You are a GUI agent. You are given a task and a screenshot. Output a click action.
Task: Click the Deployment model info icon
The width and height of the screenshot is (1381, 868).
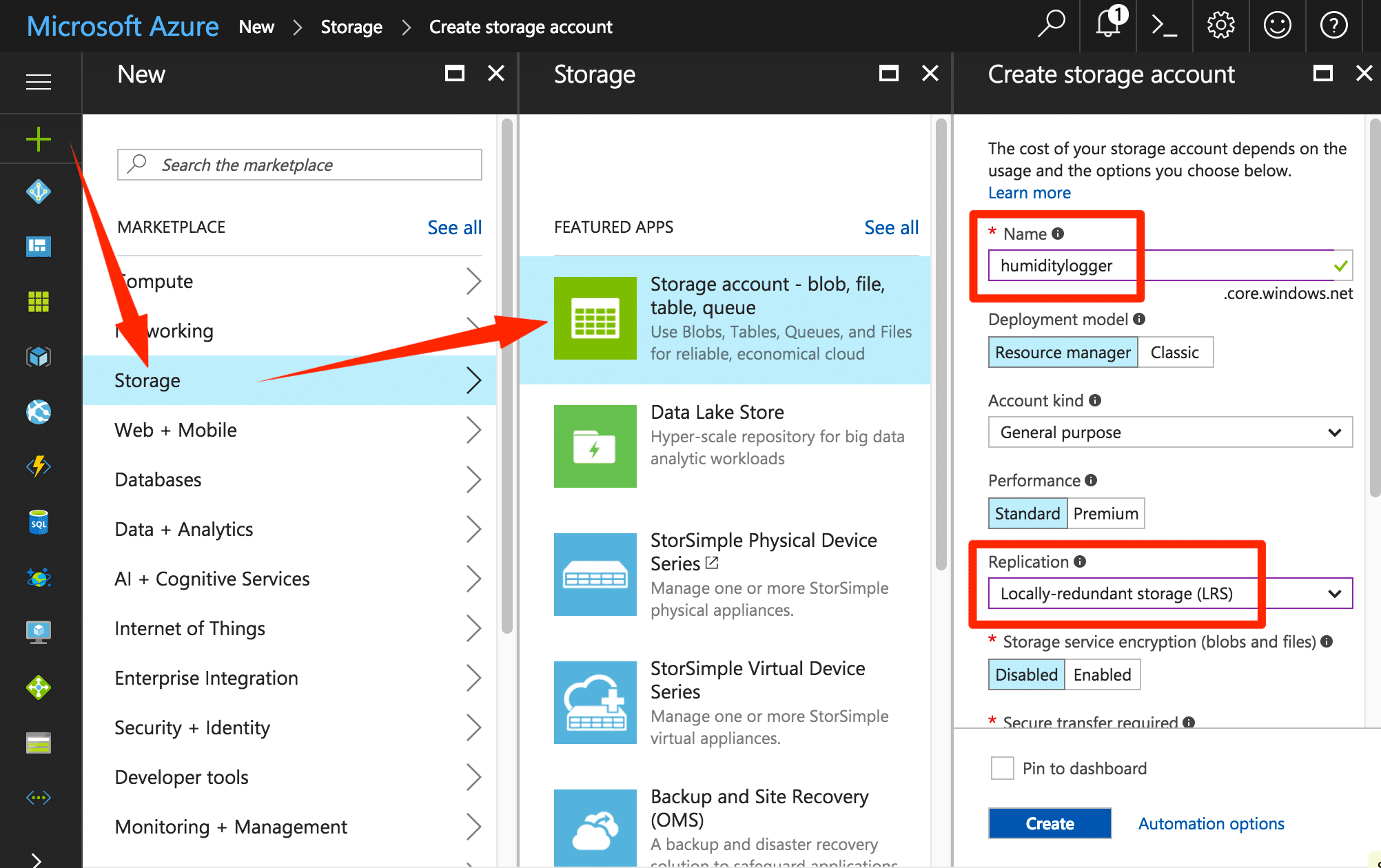click(x=1139, y=319)
